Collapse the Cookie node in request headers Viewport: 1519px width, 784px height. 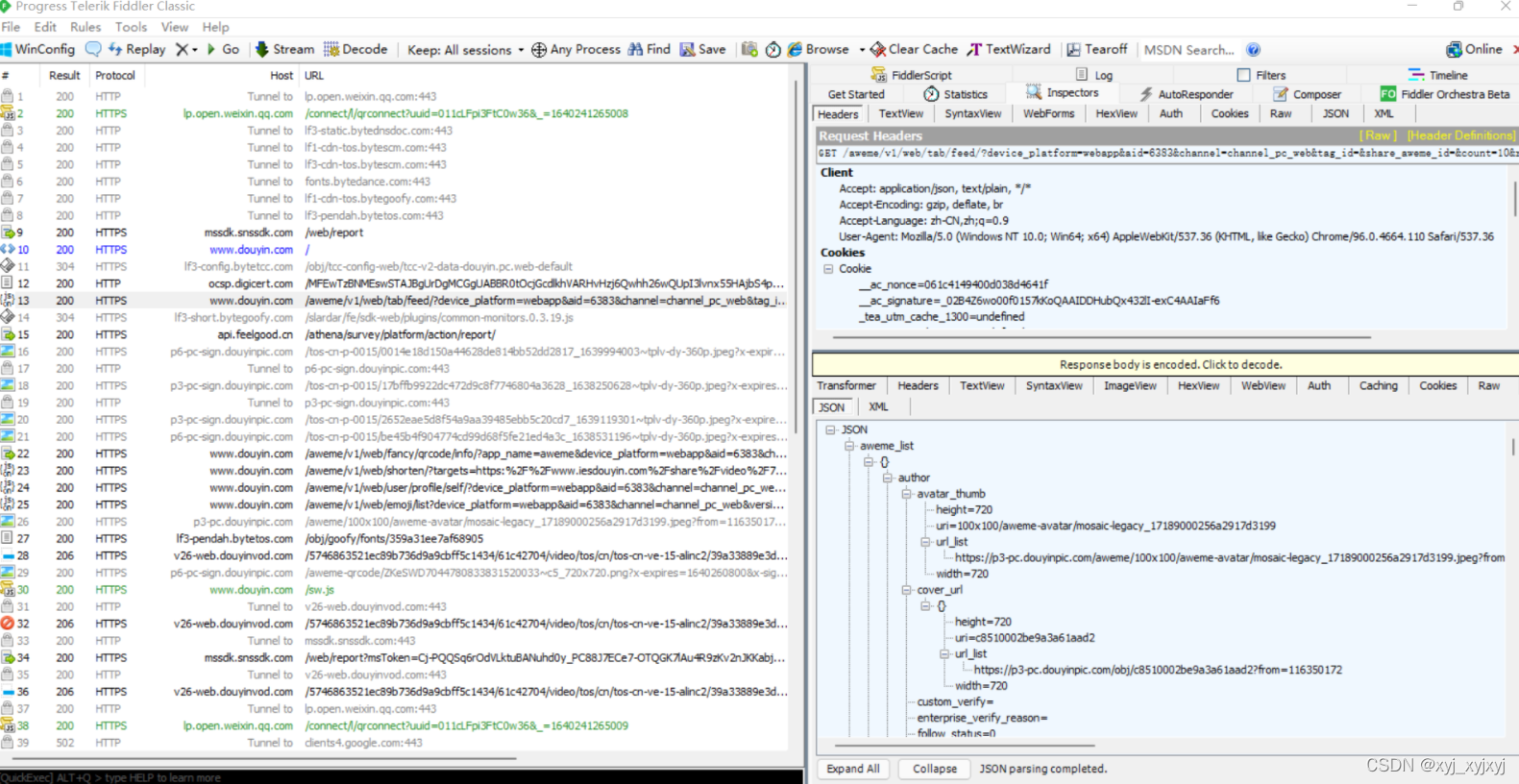click(x=828, y=269)
